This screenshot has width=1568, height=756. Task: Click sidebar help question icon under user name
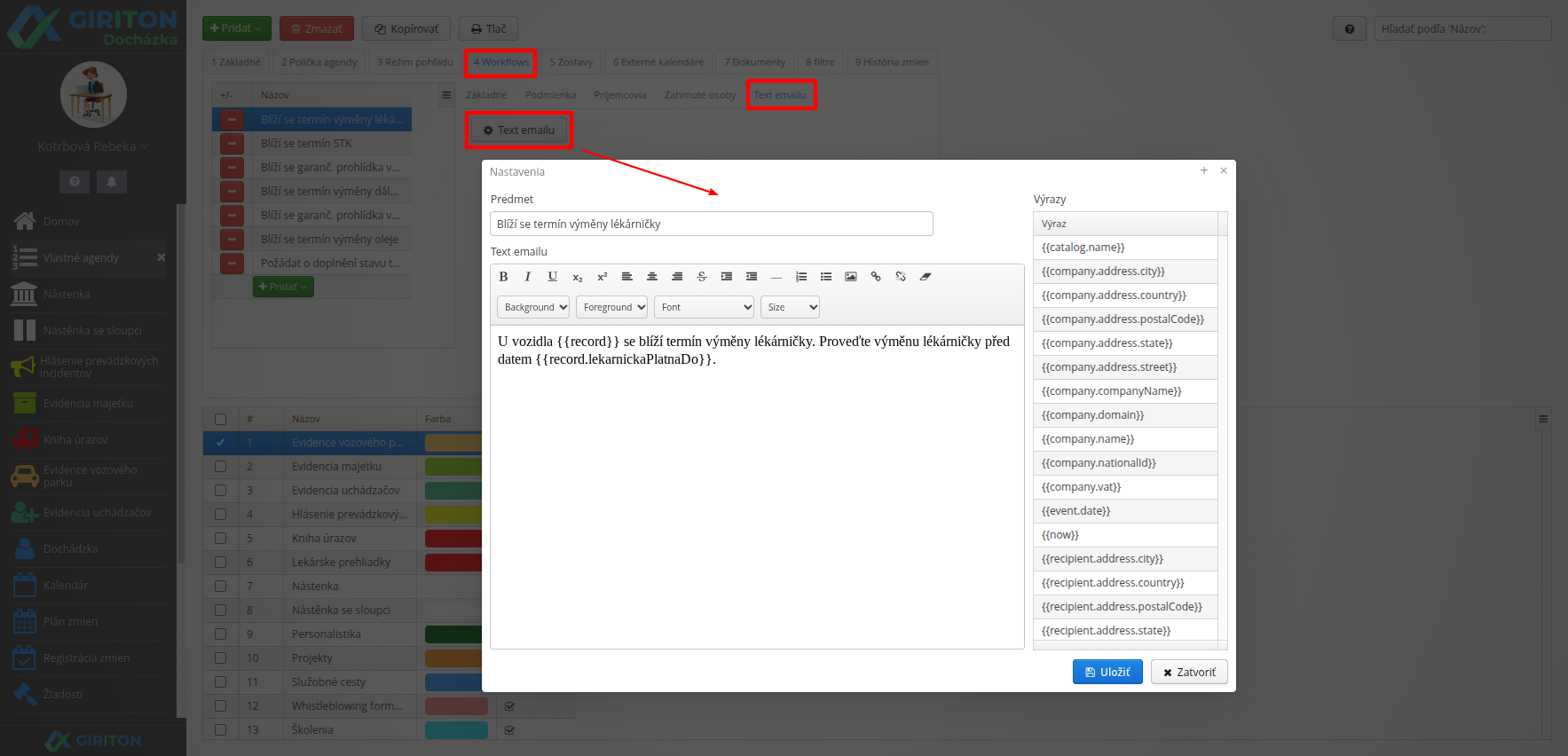click(x=75, y=181)
